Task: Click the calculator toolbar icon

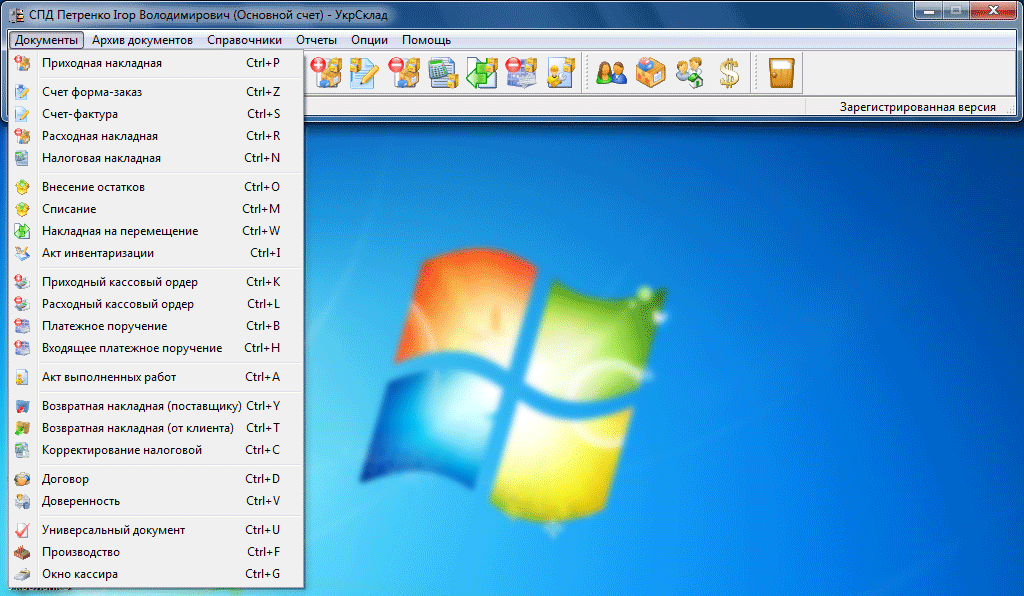Action: (442, 72)
